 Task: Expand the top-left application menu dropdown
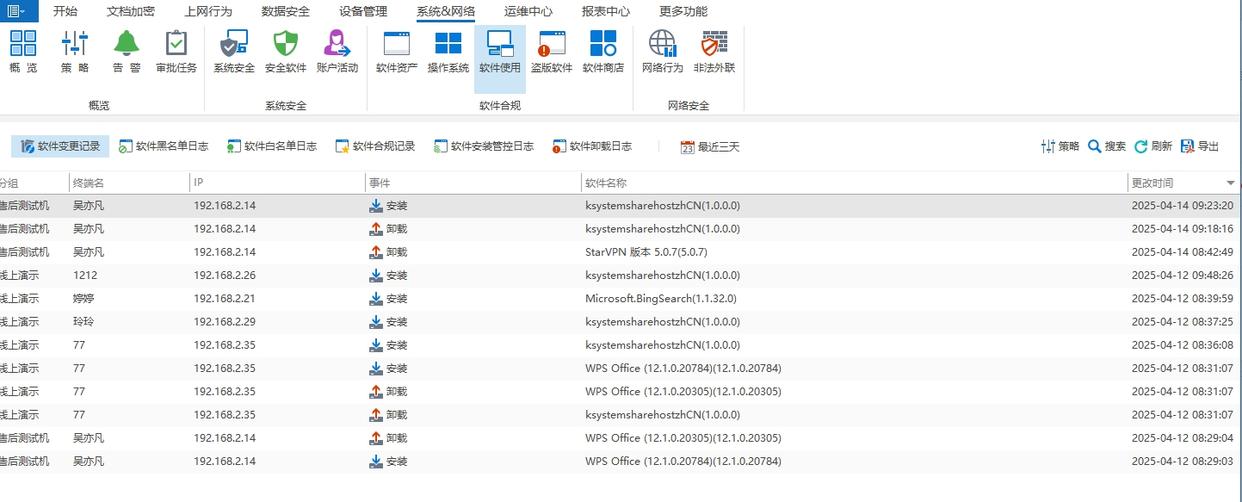tap(17, 11)
